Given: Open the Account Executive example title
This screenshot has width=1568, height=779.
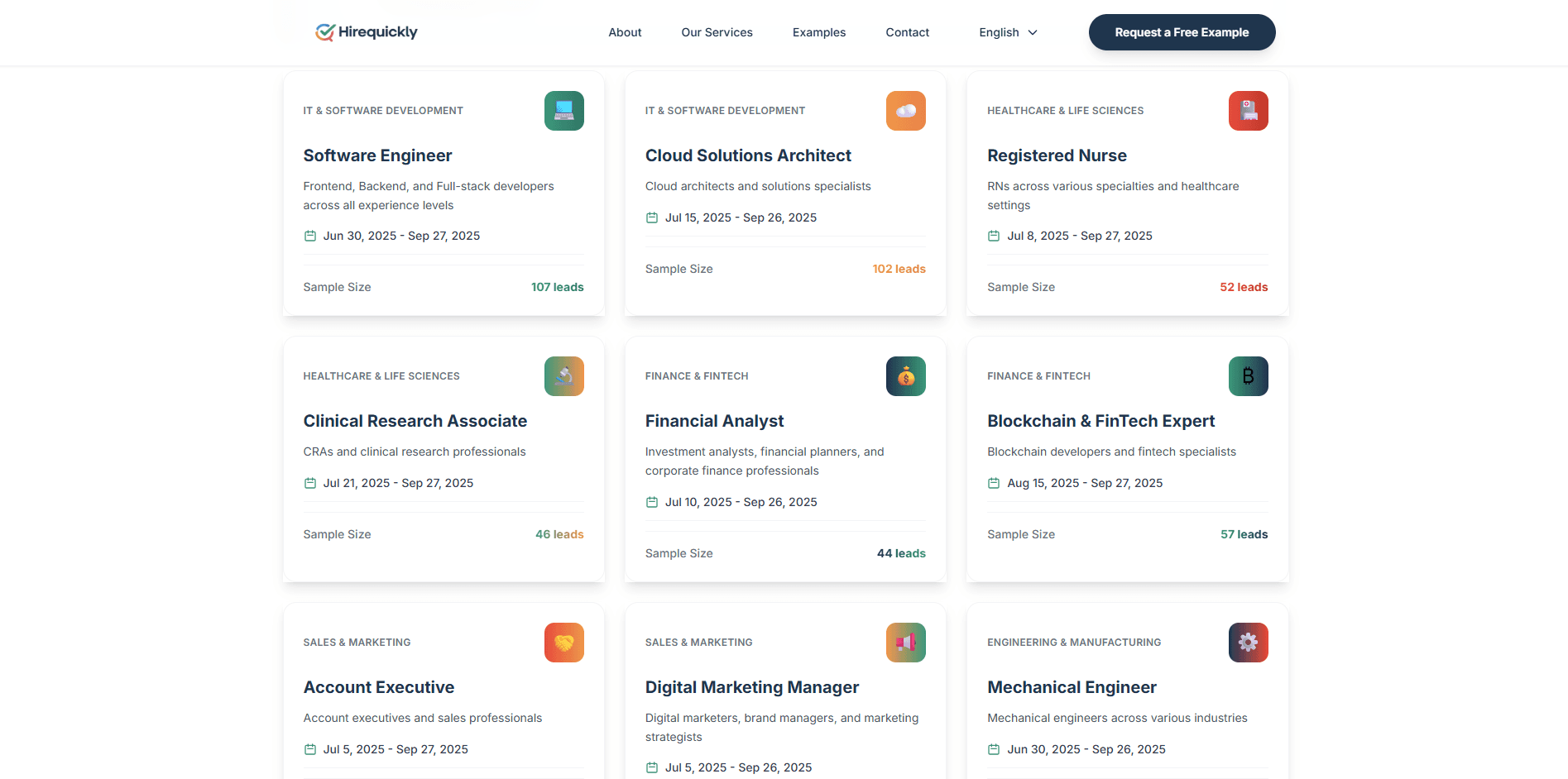Looking at the screenshot, I should pyautogui.click(x=379, y=687).
